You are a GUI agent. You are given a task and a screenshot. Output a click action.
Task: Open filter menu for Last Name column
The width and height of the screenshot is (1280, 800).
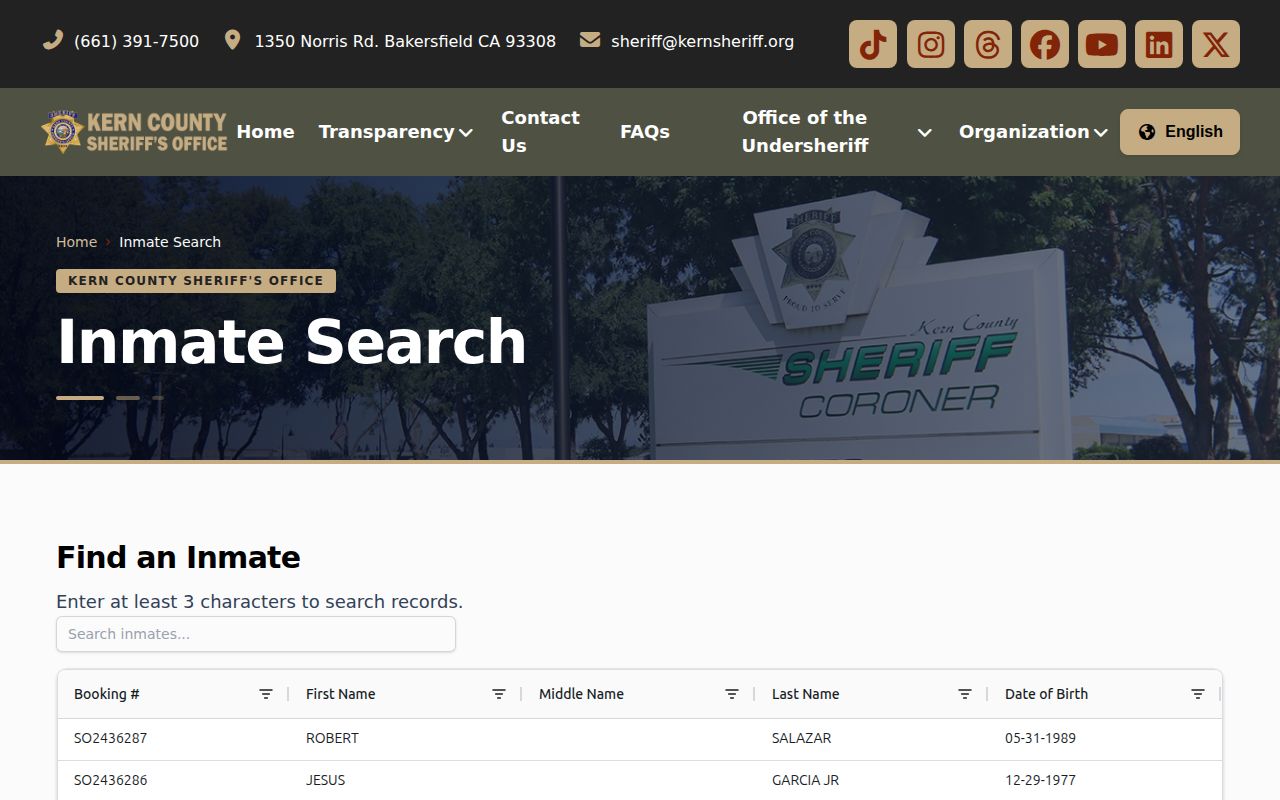pyautogui.click(x=965, y=694)
